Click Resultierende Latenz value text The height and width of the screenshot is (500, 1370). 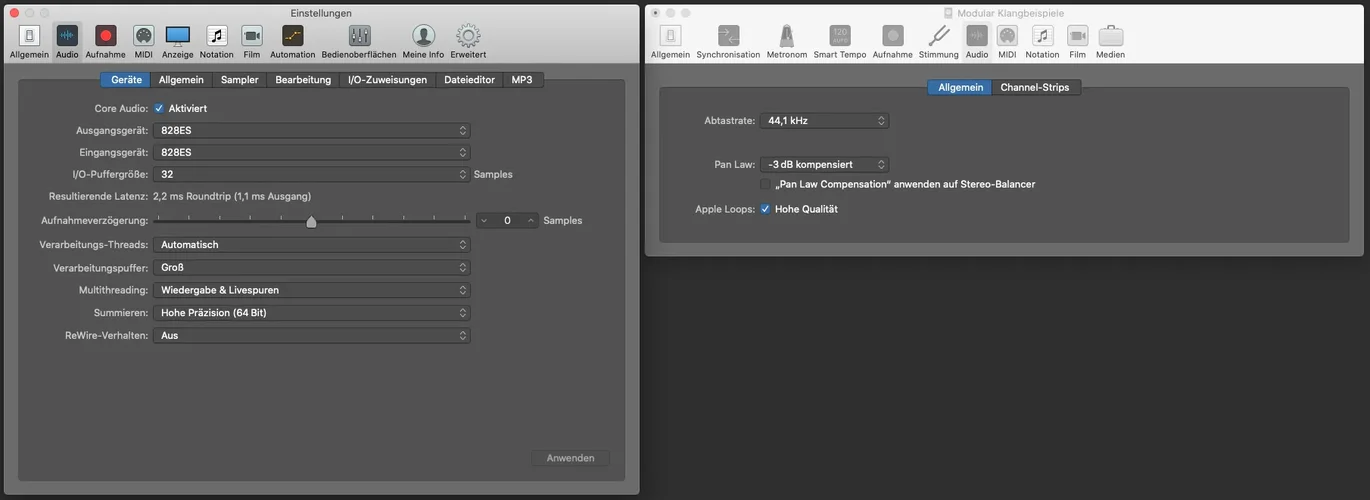(232, 196)
